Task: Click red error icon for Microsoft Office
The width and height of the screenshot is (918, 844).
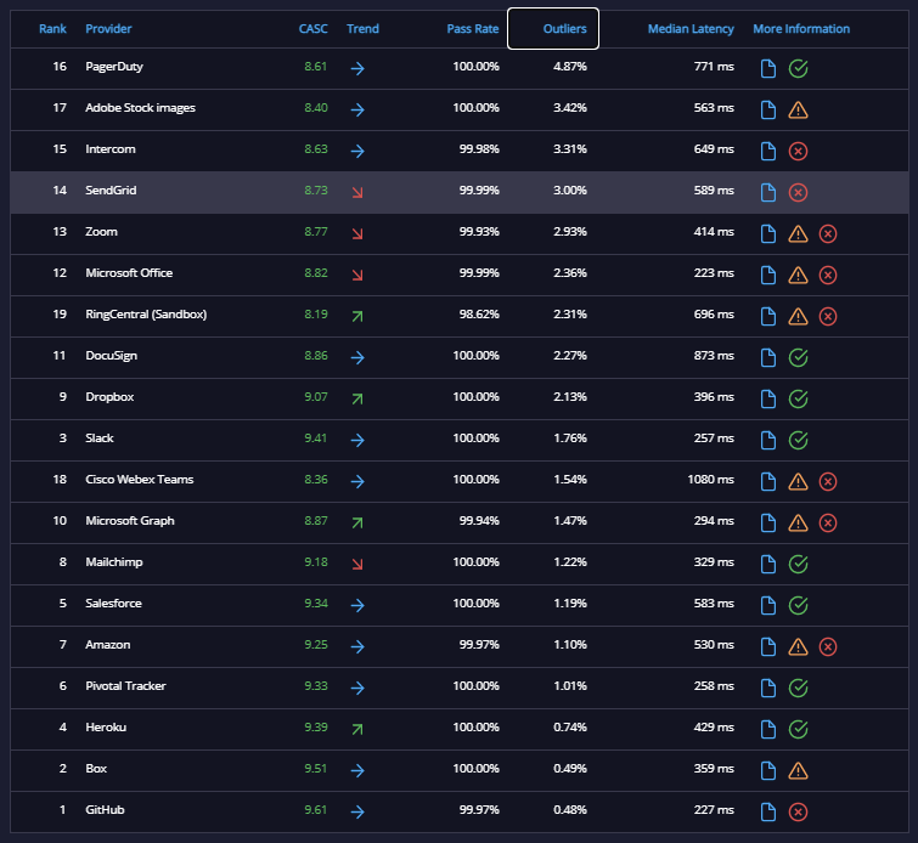Action: tap(828, 275)
